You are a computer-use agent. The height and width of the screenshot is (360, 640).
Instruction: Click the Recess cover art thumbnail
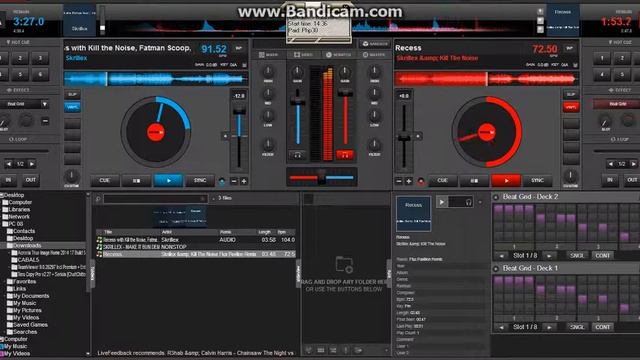[x=413, y=214]
